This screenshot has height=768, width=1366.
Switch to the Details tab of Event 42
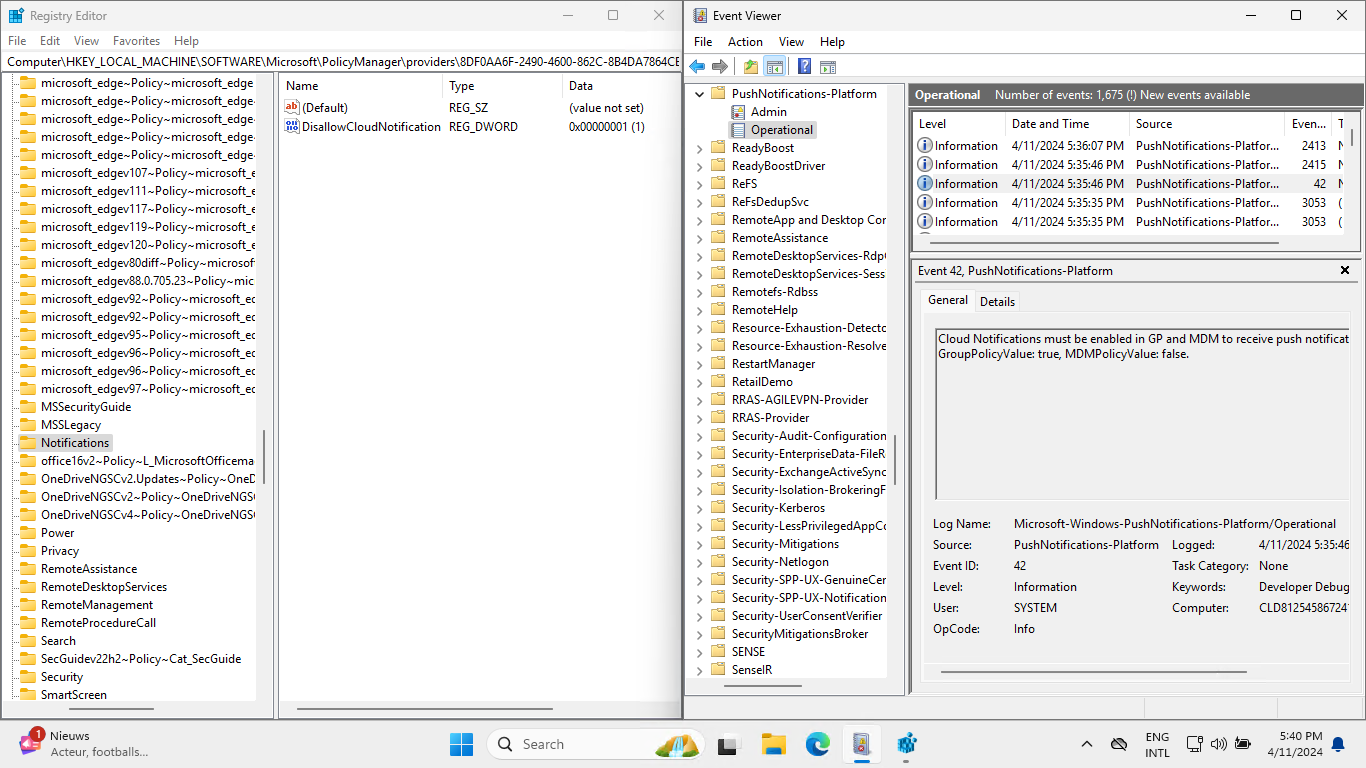997,301
